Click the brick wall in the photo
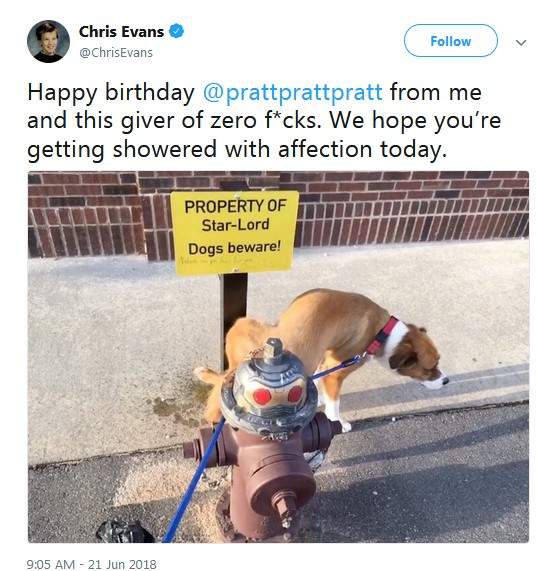This screenshot has width=537, height=571. click(411, 209)
